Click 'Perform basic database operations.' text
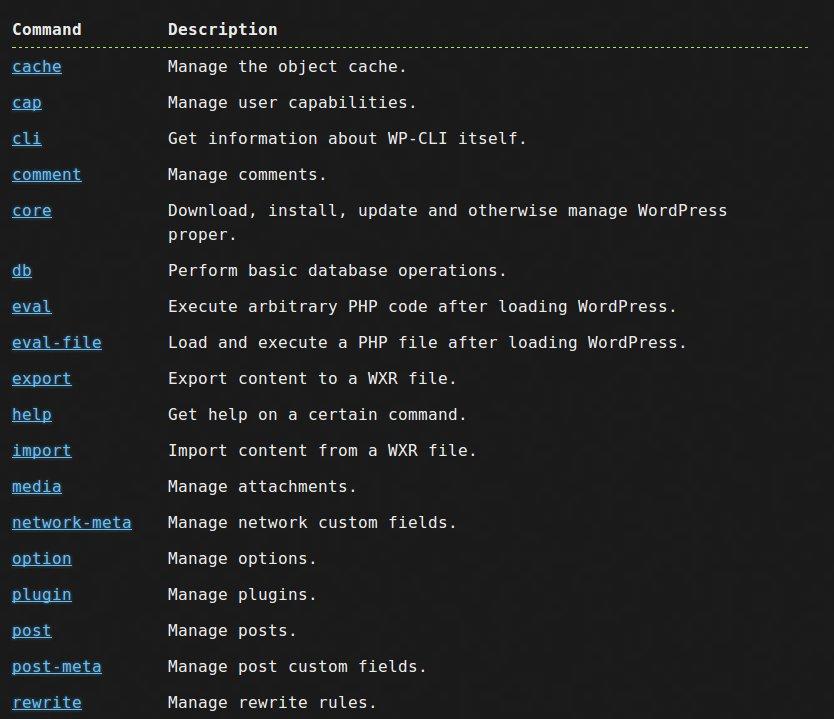The width and height of the screenshot is (834, 719). (337, 271)
